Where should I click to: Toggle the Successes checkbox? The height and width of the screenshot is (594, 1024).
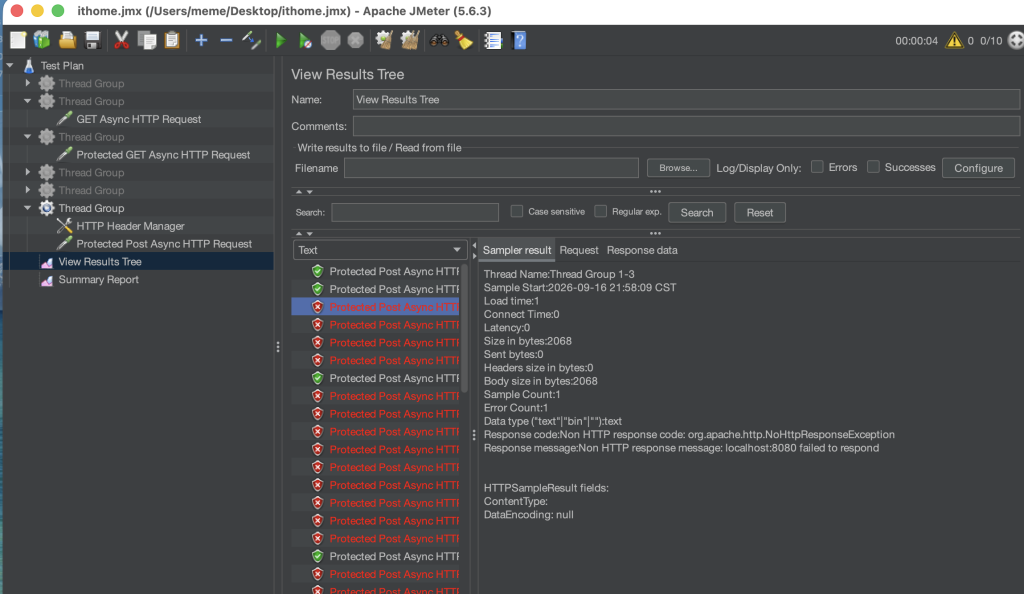click(x=873, y=167)
